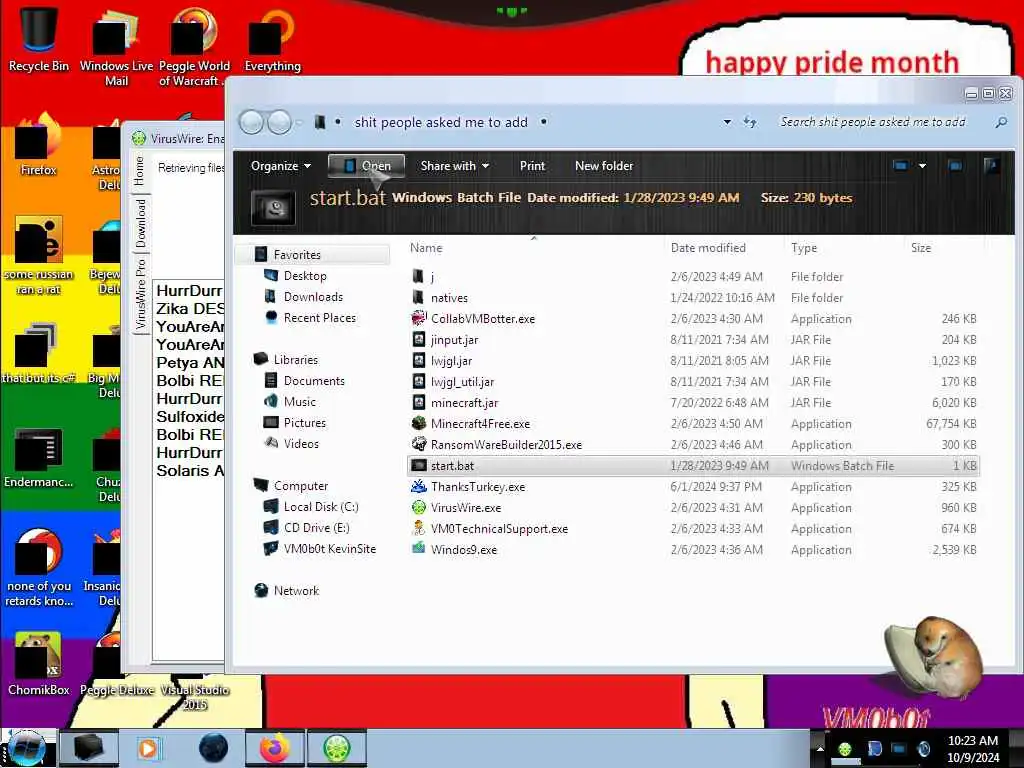Open the Recycle Bin desktop icon

(39, 38)
